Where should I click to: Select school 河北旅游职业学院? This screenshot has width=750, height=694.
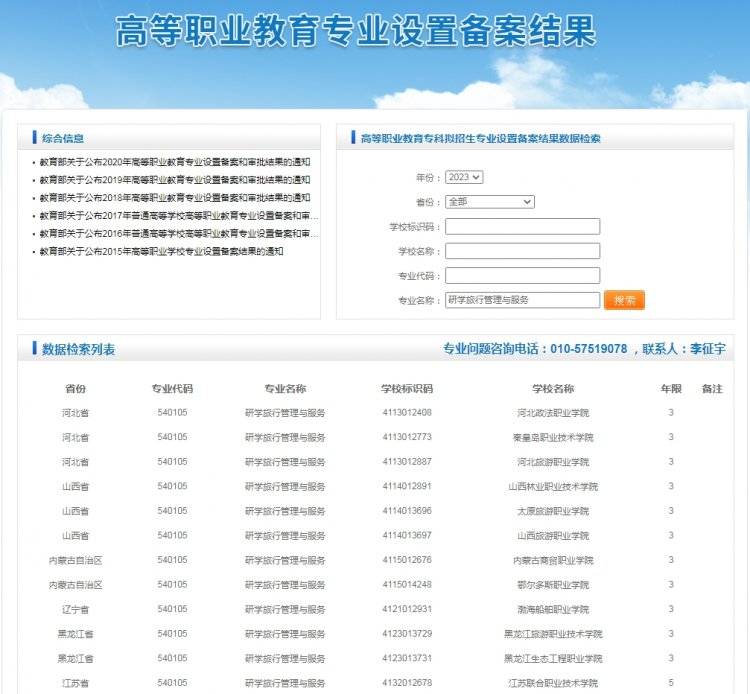(553, 462)
